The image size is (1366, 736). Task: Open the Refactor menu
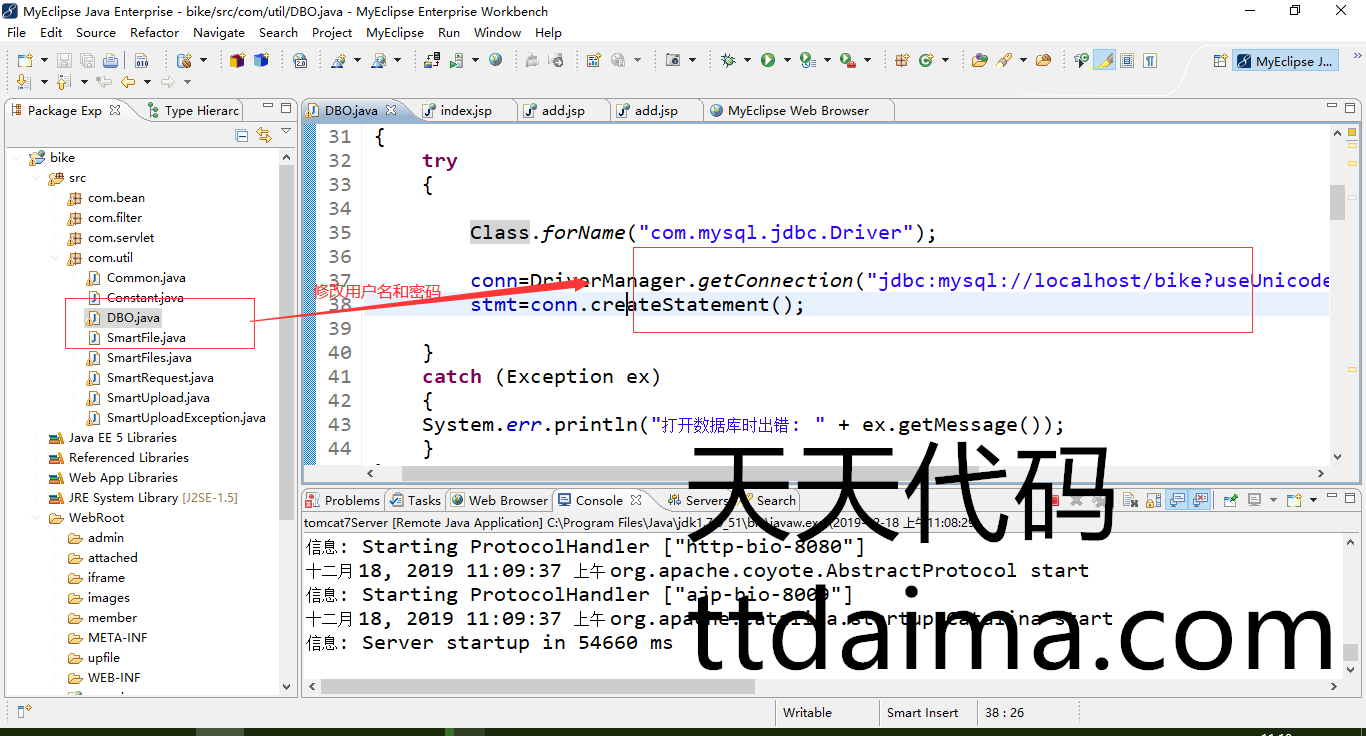[x=154, y=32]
